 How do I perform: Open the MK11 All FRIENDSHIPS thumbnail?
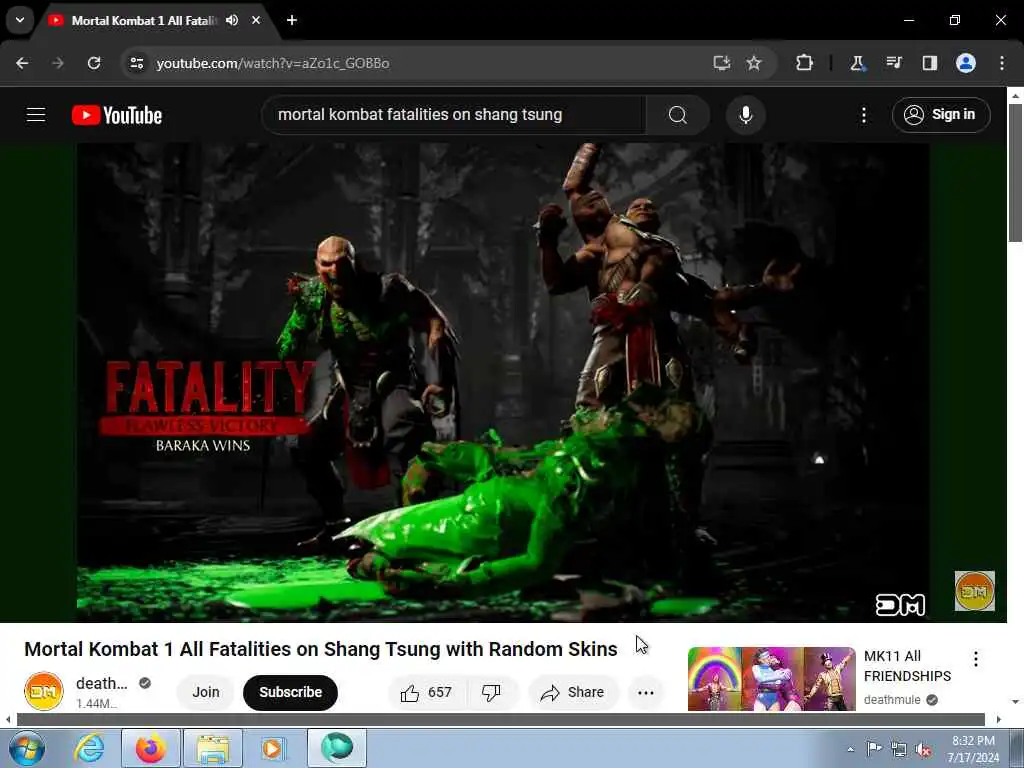pos(771,679)
